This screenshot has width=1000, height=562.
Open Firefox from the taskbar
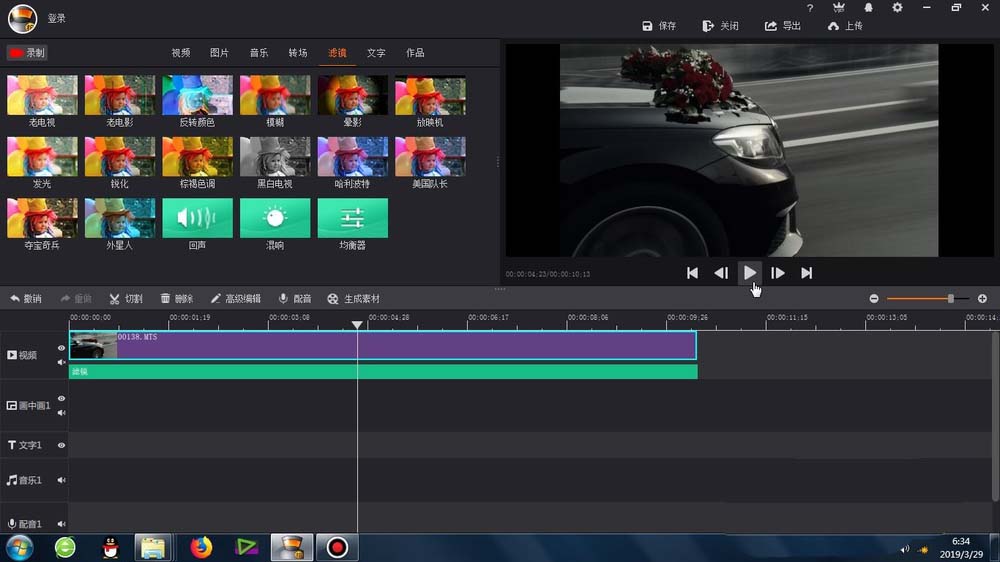[x=201, y=547]
